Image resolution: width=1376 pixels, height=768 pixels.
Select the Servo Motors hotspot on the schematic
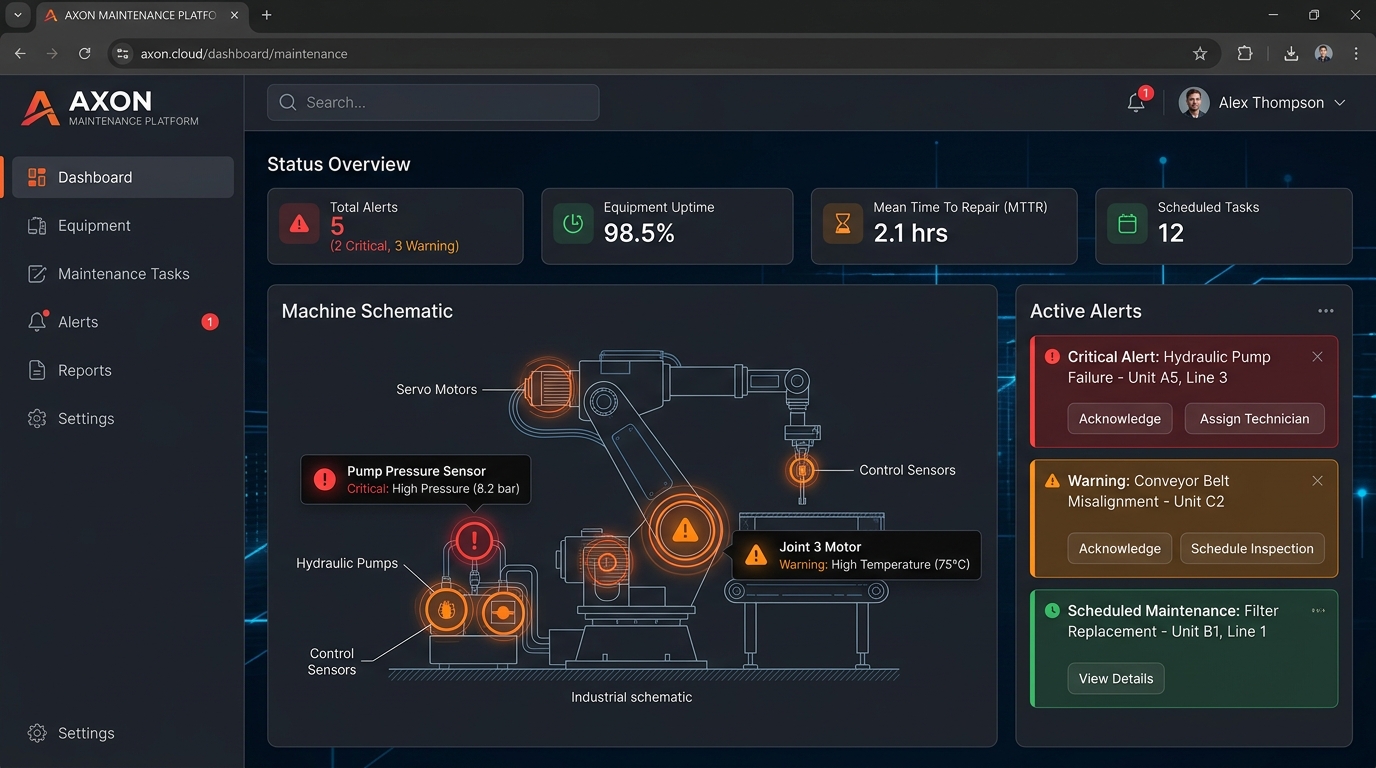(545, 387)
